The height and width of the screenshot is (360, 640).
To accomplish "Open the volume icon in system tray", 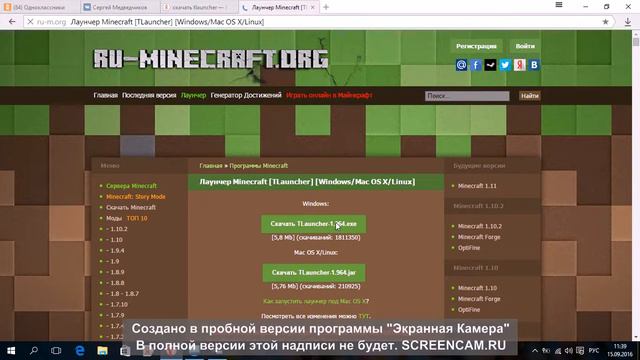I will (x=569, y=351).
